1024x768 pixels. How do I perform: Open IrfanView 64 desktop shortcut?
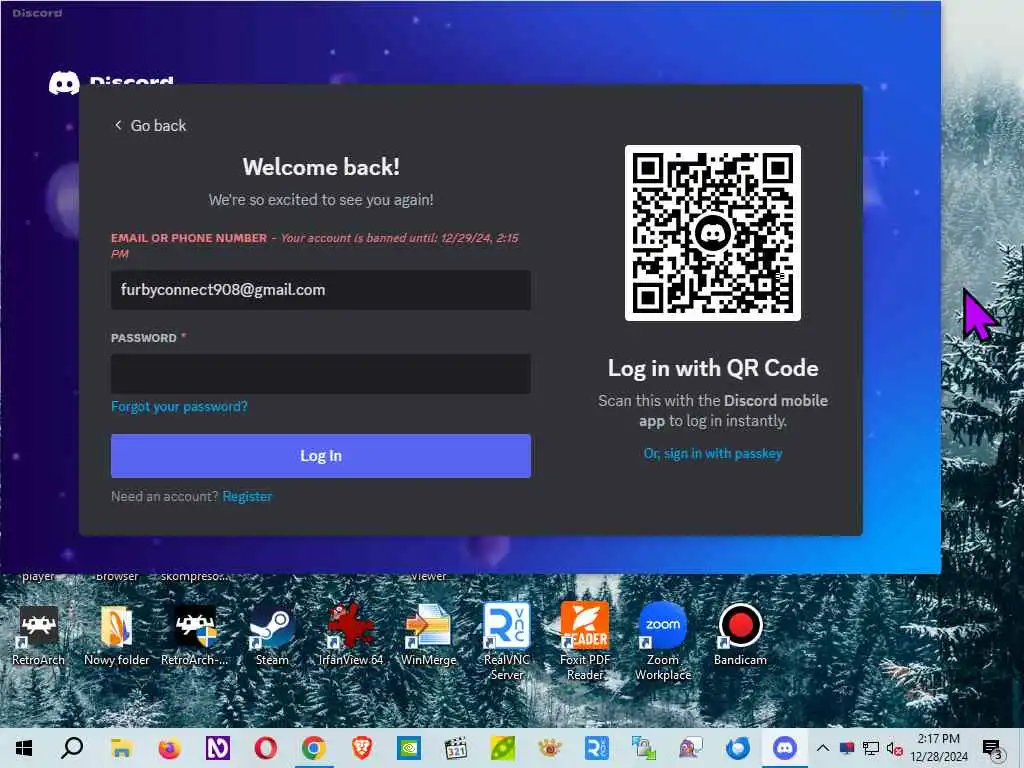[351, 636]
